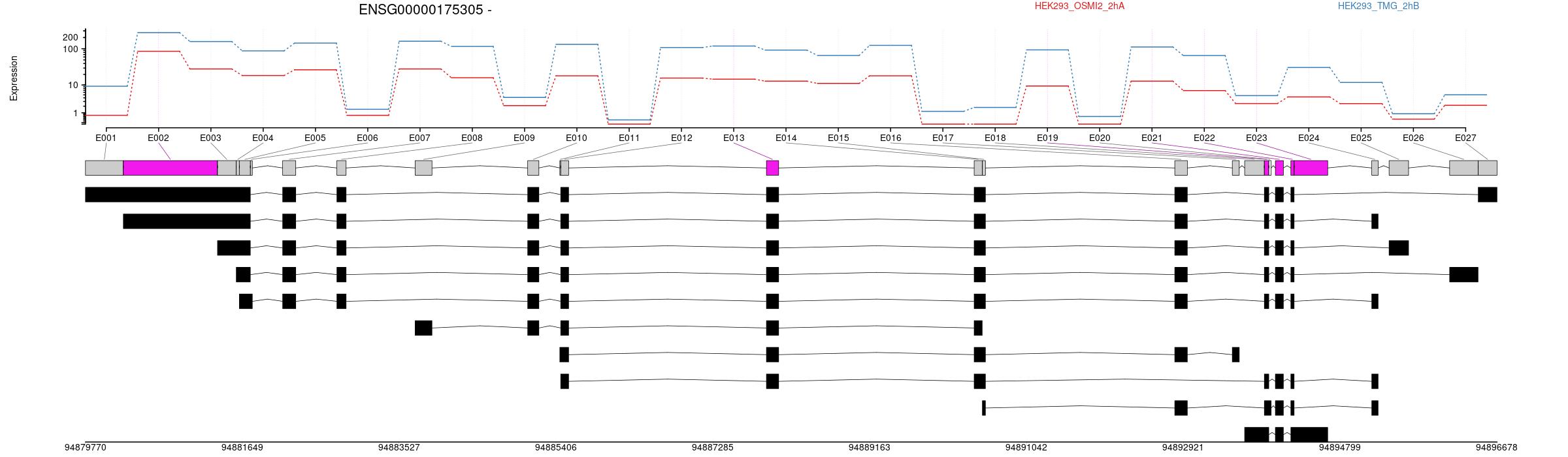Click exon label E018
This screenshot has height=457, width=1568.
pos(995,138)
